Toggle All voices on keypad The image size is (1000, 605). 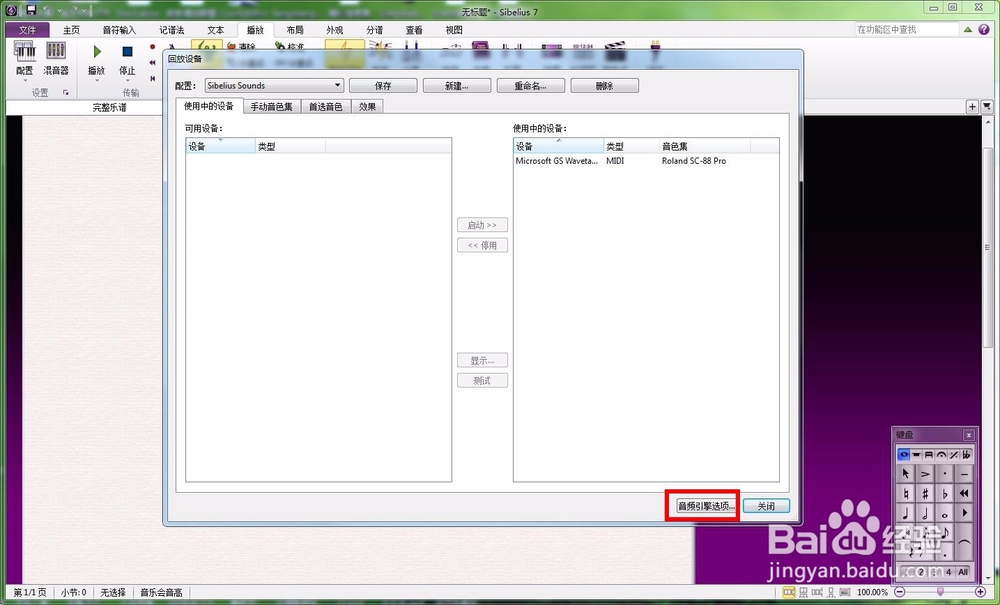coord(963,572)
